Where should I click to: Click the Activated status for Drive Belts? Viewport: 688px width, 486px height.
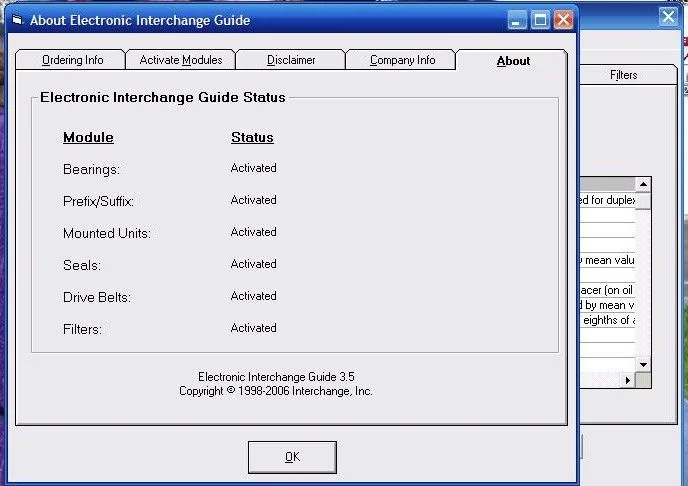(254, 296)
